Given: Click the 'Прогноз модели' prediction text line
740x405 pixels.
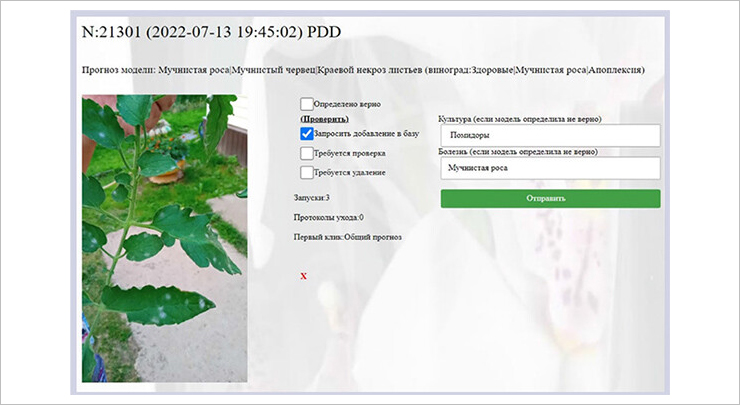Looking at the screenshot, I should click(x=363, y=71).
